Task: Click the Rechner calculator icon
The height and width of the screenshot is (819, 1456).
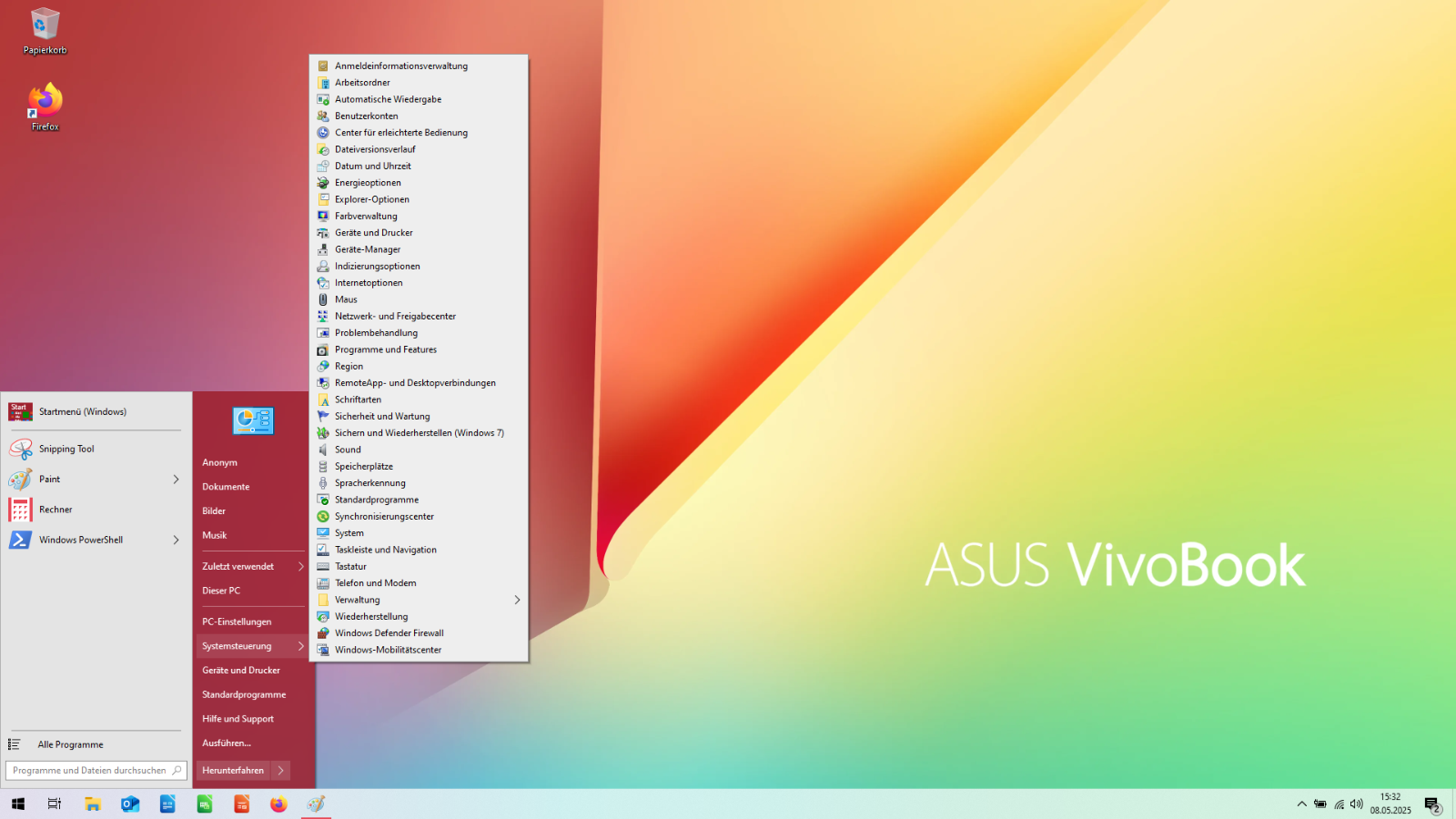Action: point(21,510)
